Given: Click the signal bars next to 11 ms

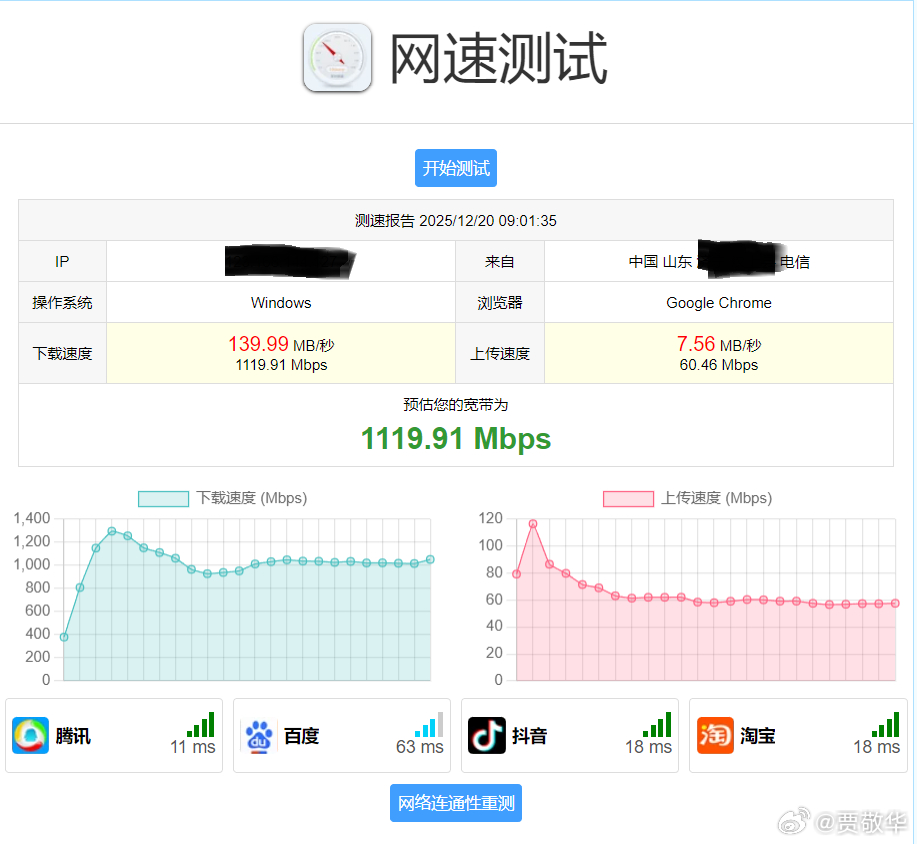Looking at the screenshot, I should tap(200, 725).
